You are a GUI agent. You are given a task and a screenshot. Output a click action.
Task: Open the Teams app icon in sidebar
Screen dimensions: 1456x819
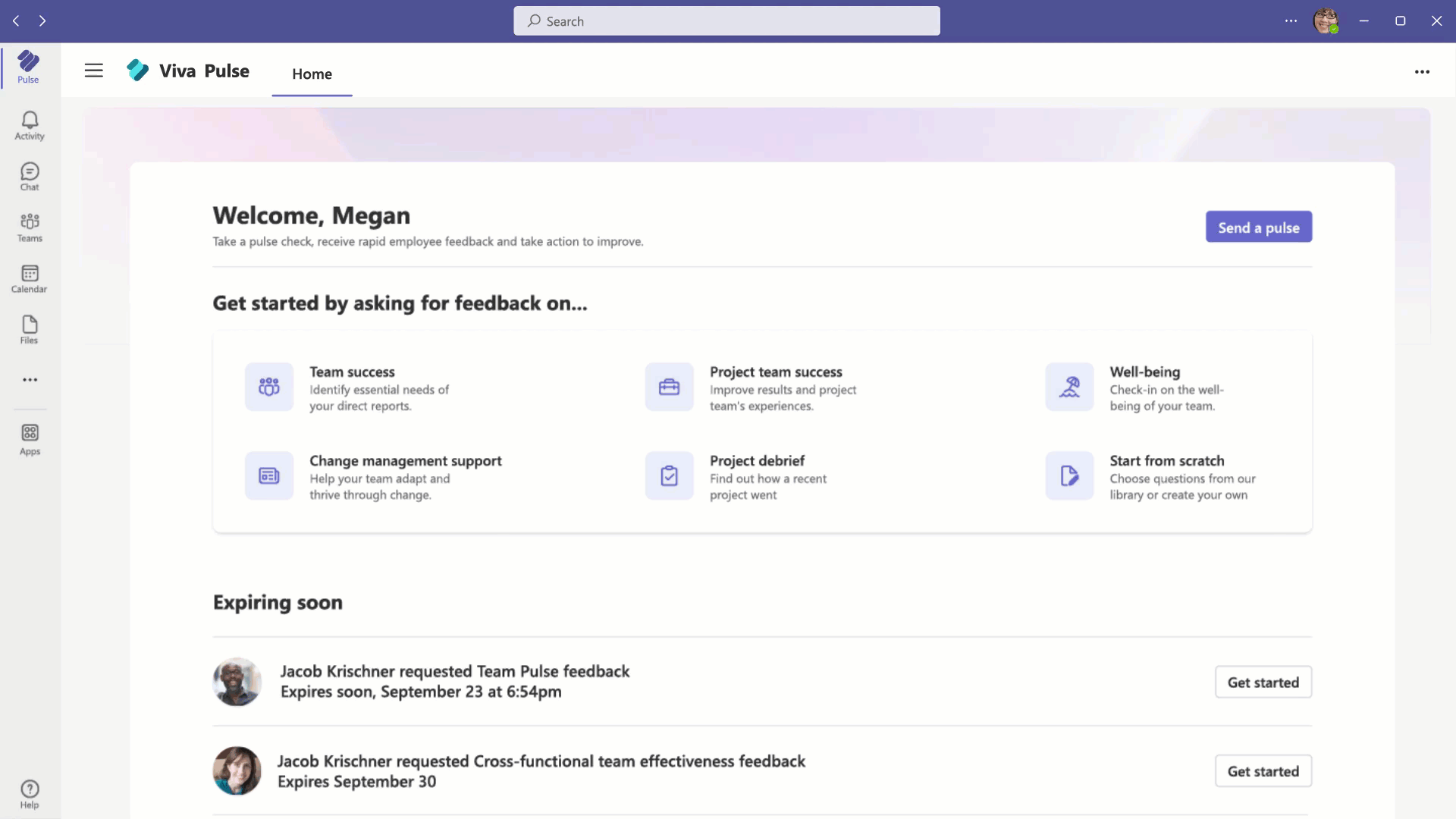pyautogui.click(x=29, y=227)
